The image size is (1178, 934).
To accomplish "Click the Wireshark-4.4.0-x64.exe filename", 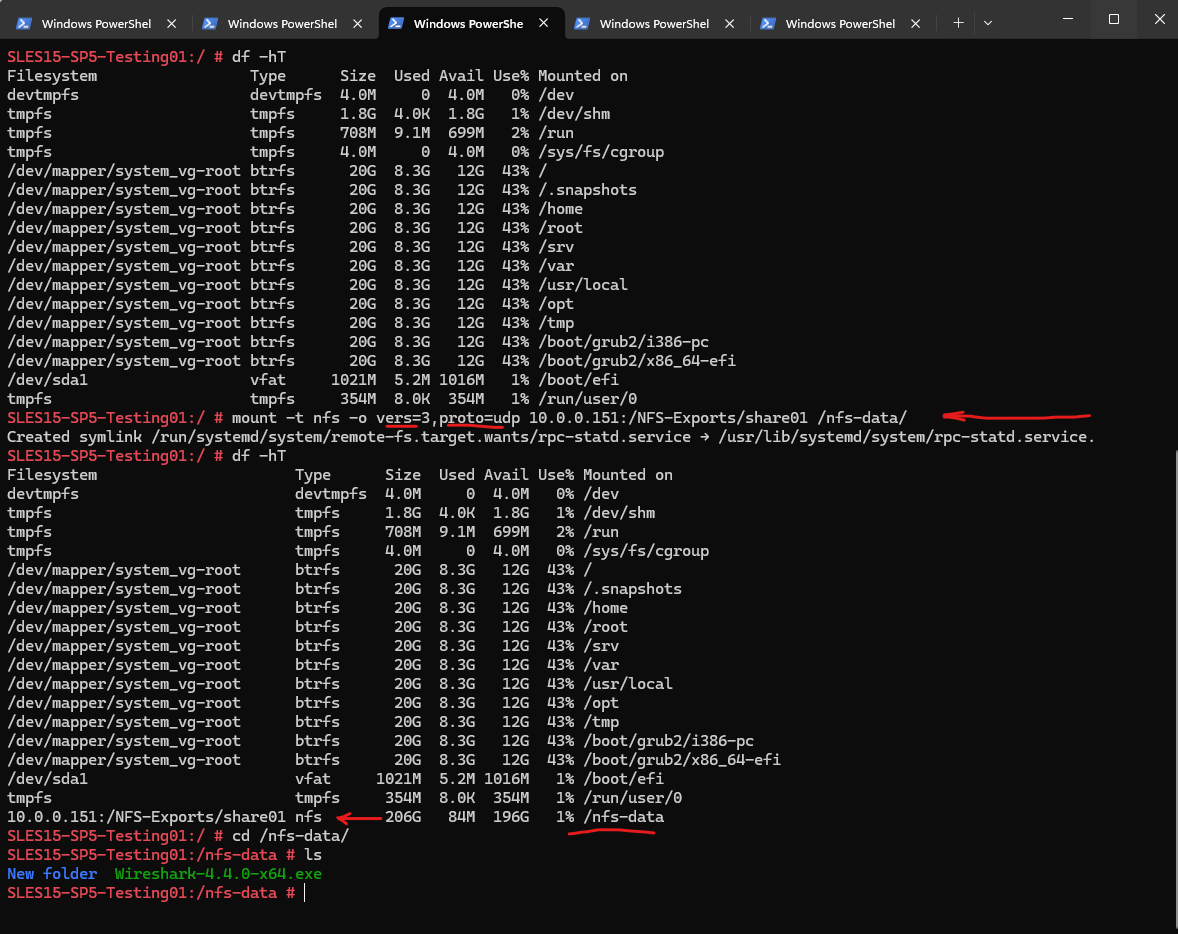I will pyautogui.click(x=218, y=874).
